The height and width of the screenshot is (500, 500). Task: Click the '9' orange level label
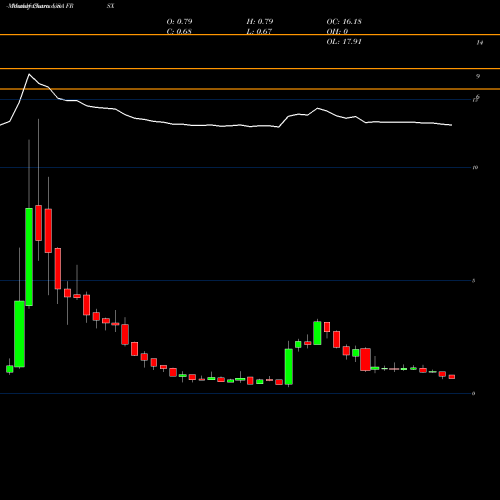click(478, 76)
